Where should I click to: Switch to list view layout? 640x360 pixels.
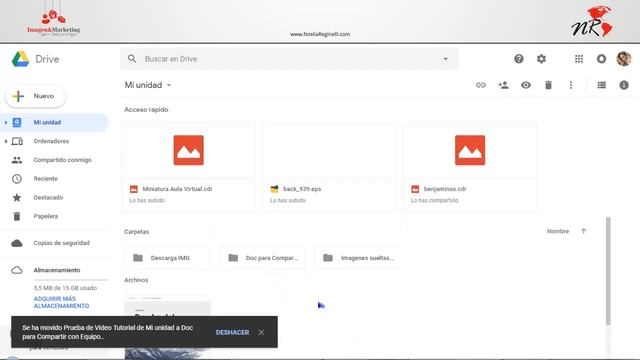pos(601,85)
